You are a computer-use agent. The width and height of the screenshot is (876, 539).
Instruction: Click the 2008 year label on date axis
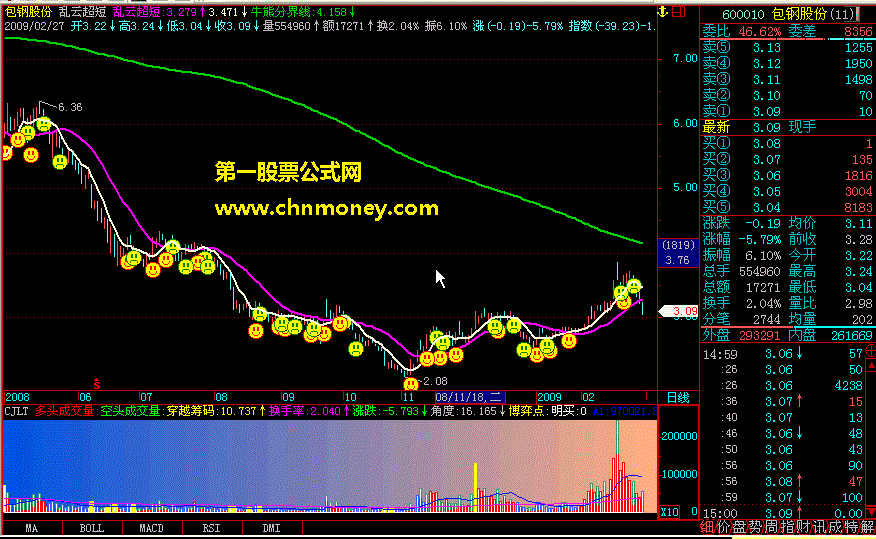pos(17,397)
